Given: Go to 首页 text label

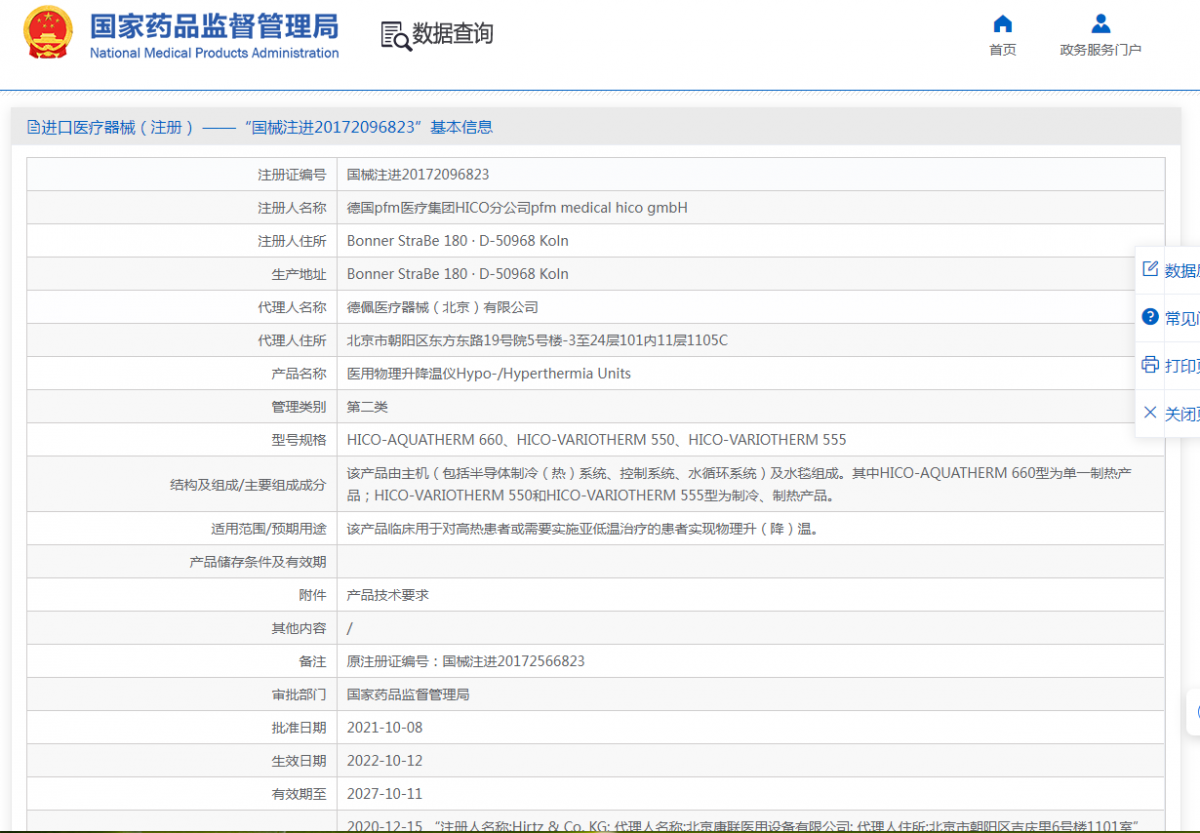Looking at the screenshot, I should pyautogui.click(x=1002, y=50).
